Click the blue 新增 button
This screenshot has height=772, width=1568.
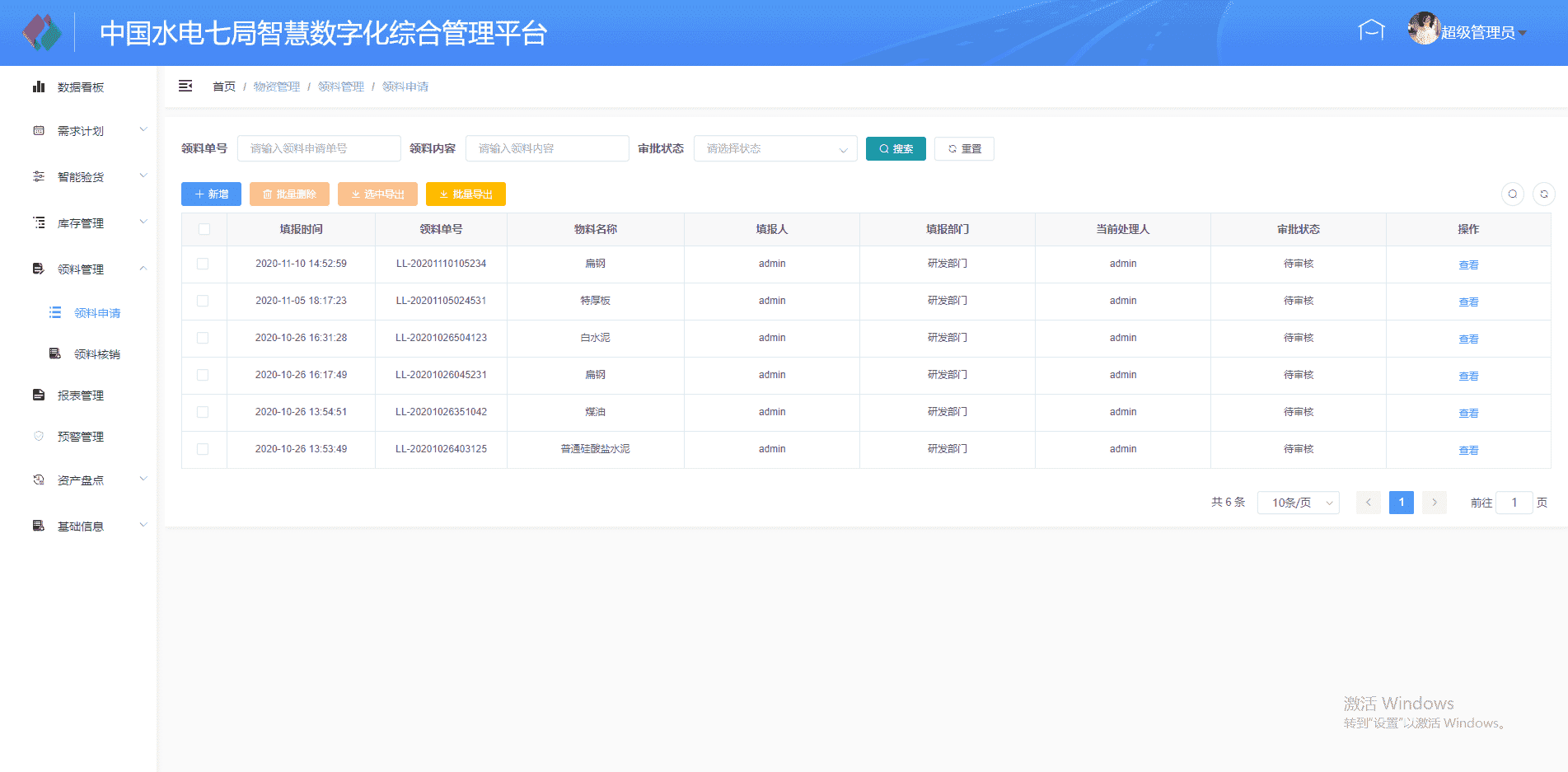click(x=211, y=194)
